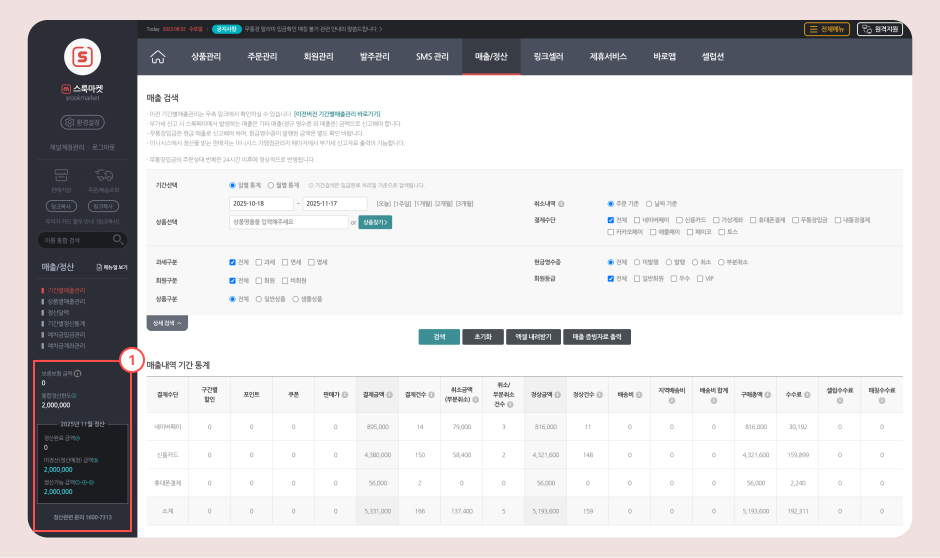This screenshot has height=558, width=940.
Task: Collapse the 상세 검색 panel
Action: tap(167, 324)
